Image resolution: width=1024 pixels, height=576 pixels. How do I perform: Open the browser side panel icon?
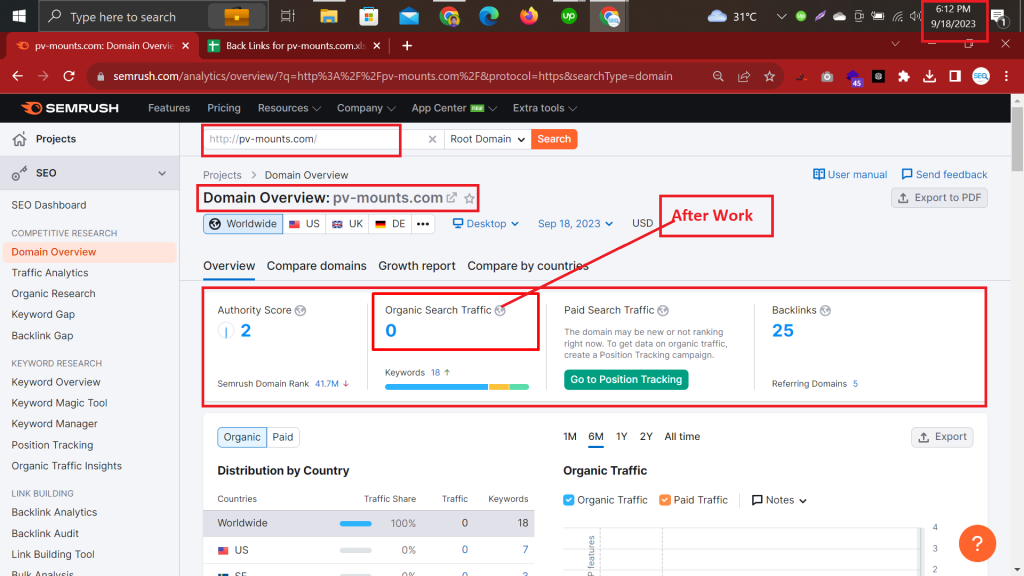tap(955, 76)
